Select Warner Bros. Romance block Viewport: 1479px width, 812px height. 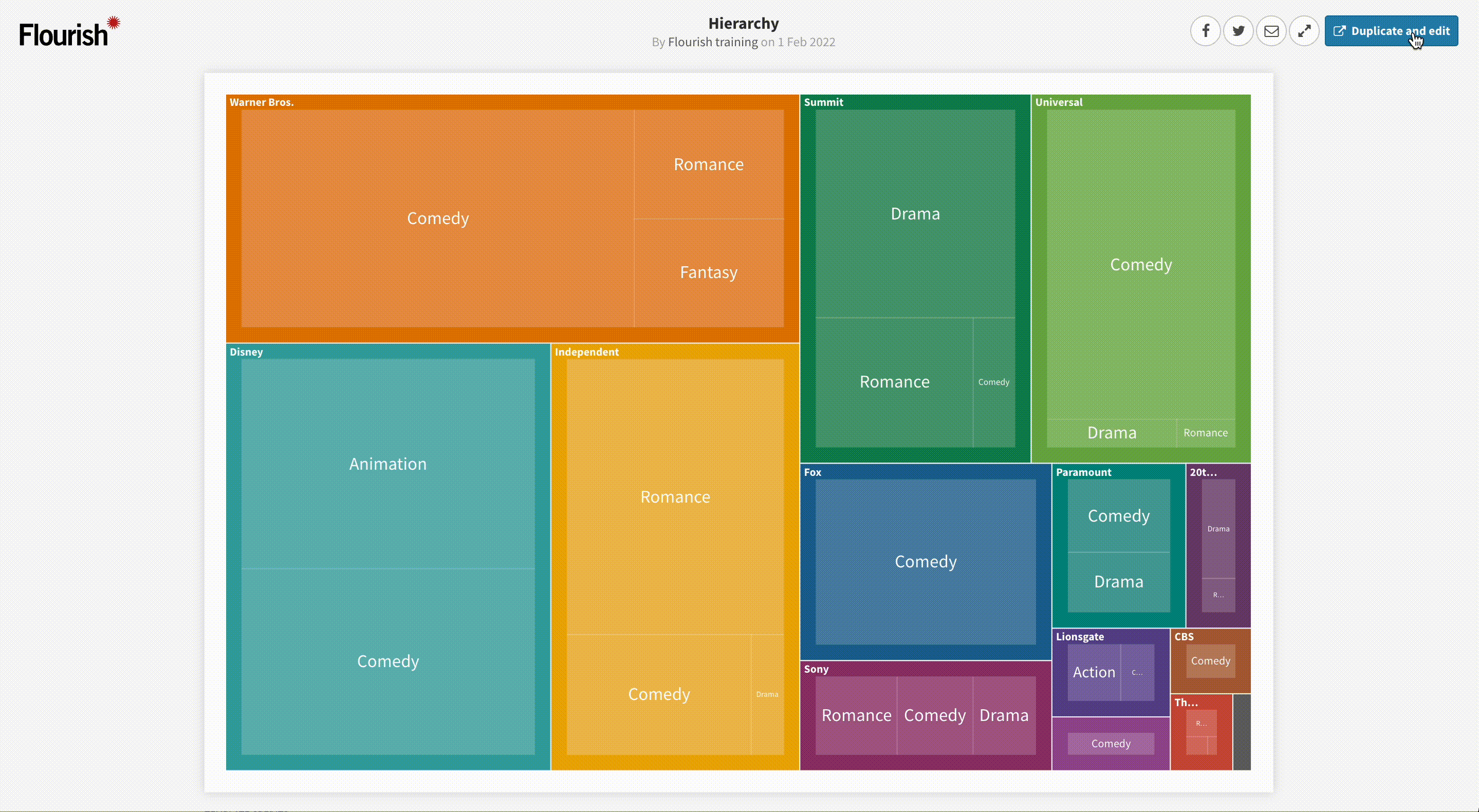[x=709, y=164]
